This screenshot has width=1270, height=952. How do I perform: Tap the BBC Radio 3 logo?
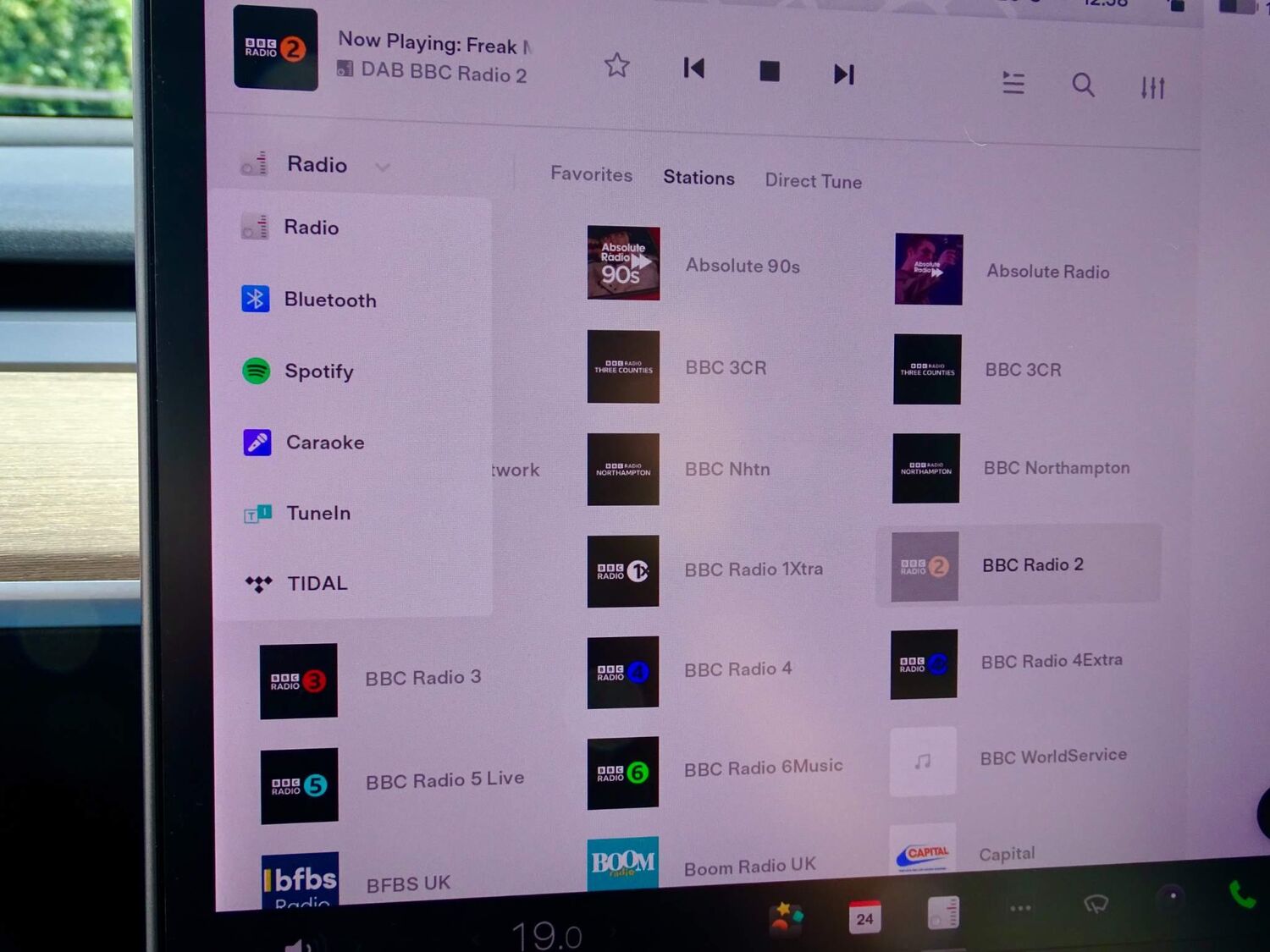tap(299, 681)
